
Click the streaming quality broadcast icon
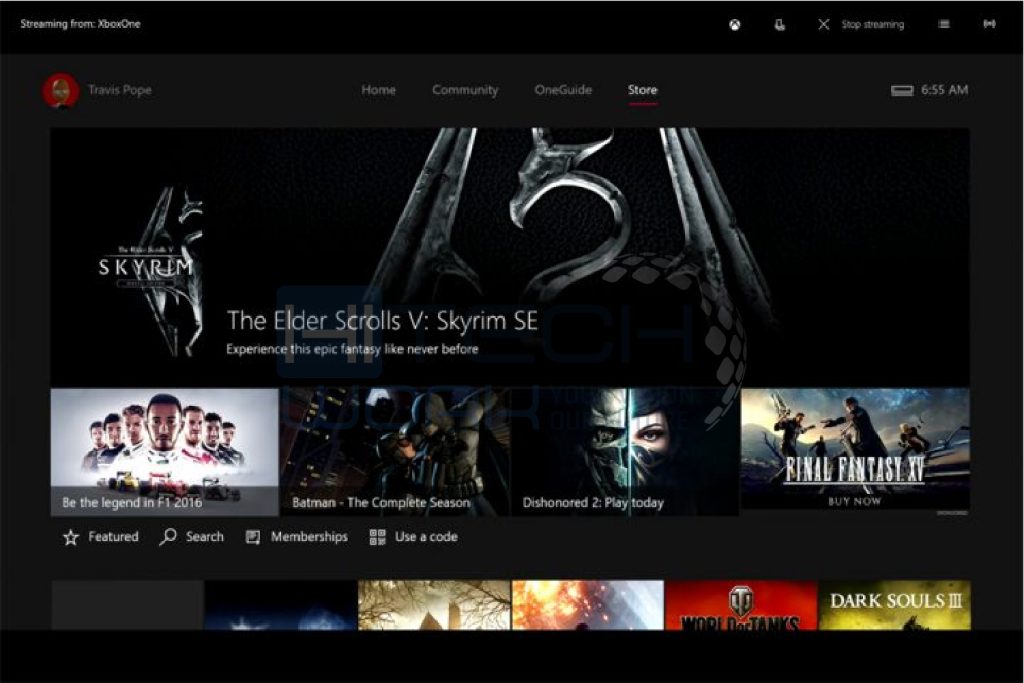pos(989,24)
